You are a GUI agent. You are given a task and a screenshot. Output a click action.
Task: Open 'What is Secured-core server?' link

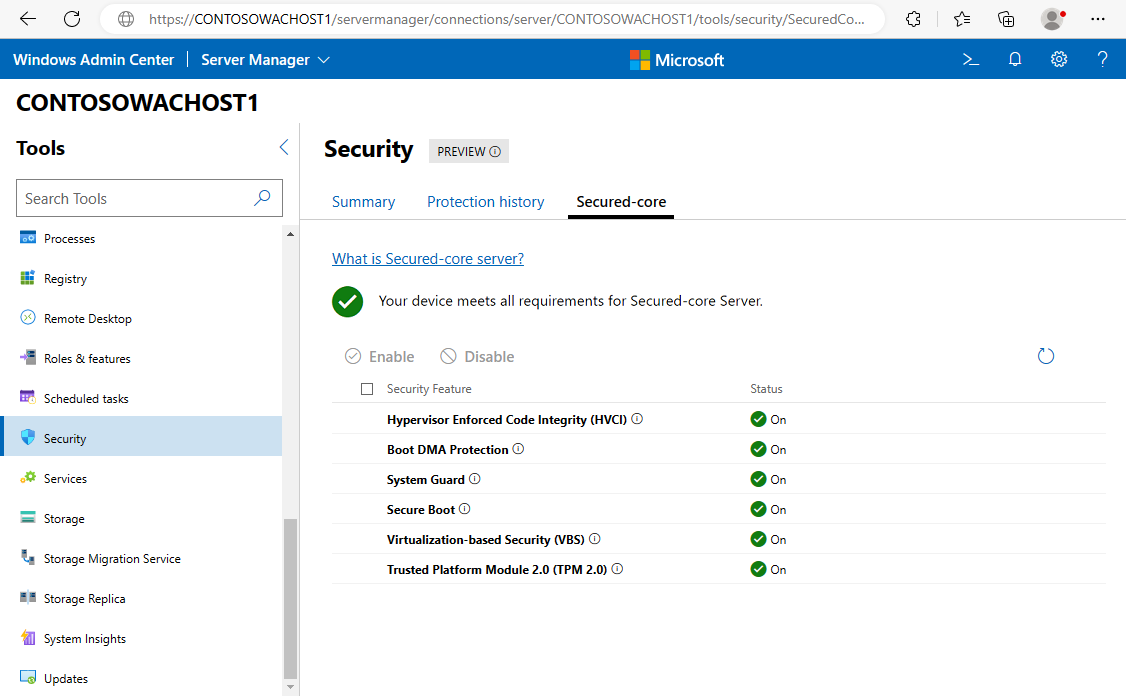point(428,259)
